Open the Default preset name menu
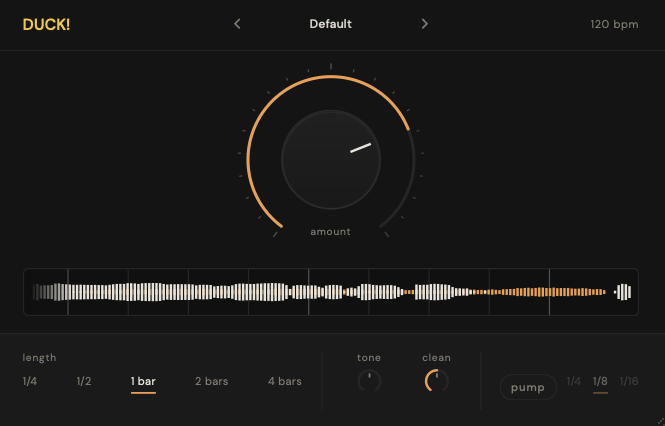 [330, 24]
